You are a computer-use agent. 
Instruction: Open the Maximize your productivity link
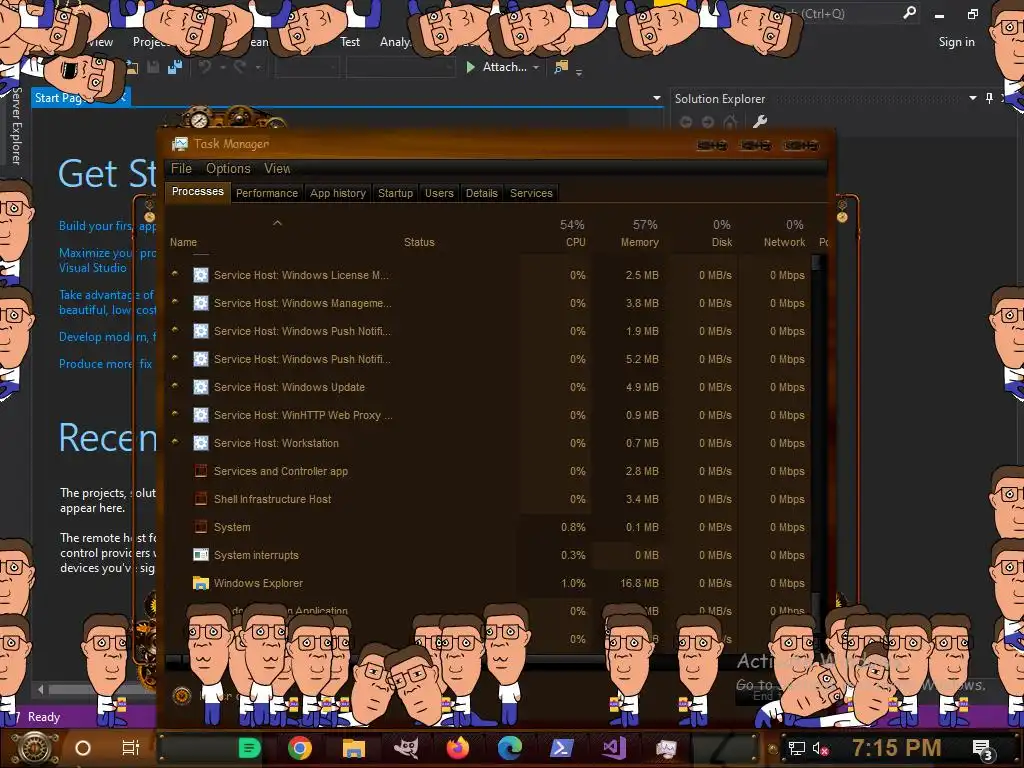(x=108, y=260)
